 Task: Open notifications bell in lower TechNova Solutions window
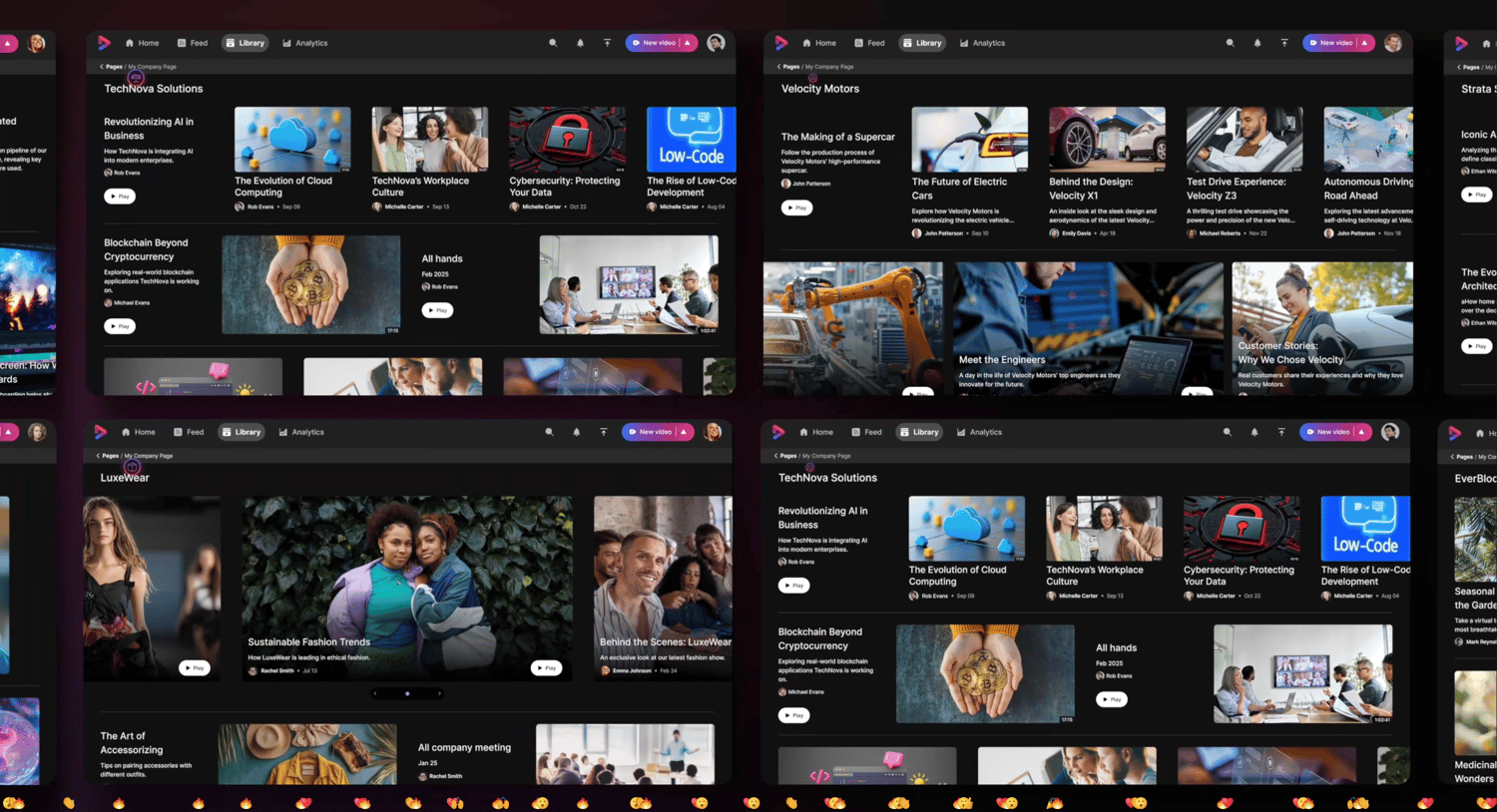point(1254,432)
